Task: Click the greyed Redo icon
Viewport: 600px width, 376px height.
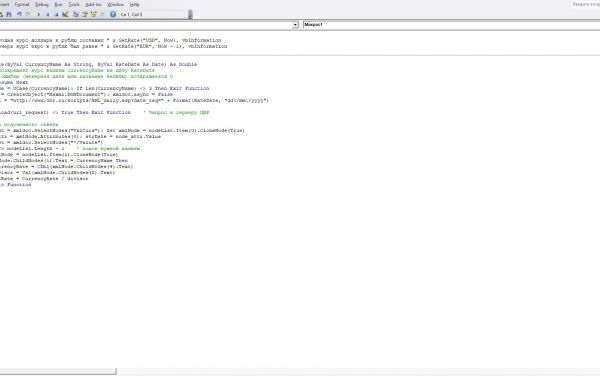Action: 28,14
